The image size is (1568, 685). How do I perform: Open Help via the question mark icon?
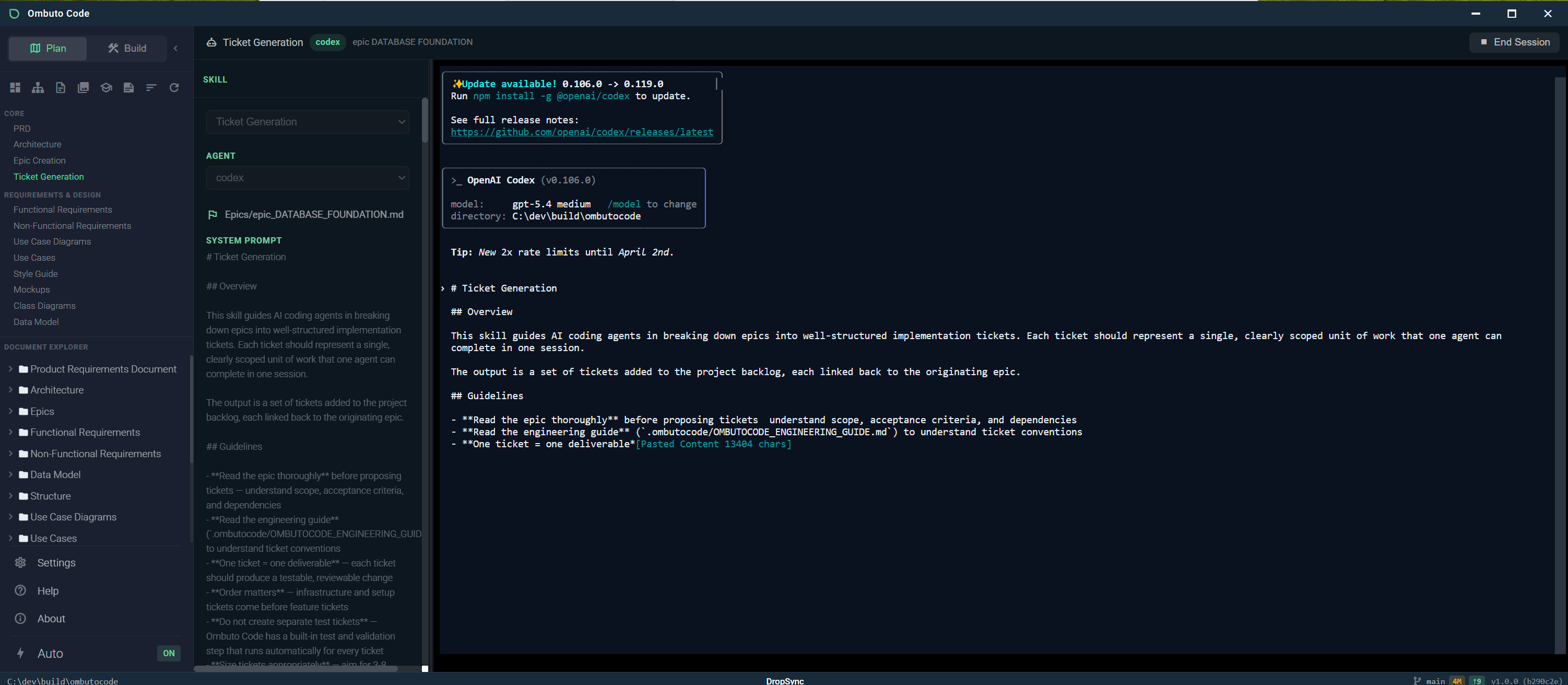(20, 590)
